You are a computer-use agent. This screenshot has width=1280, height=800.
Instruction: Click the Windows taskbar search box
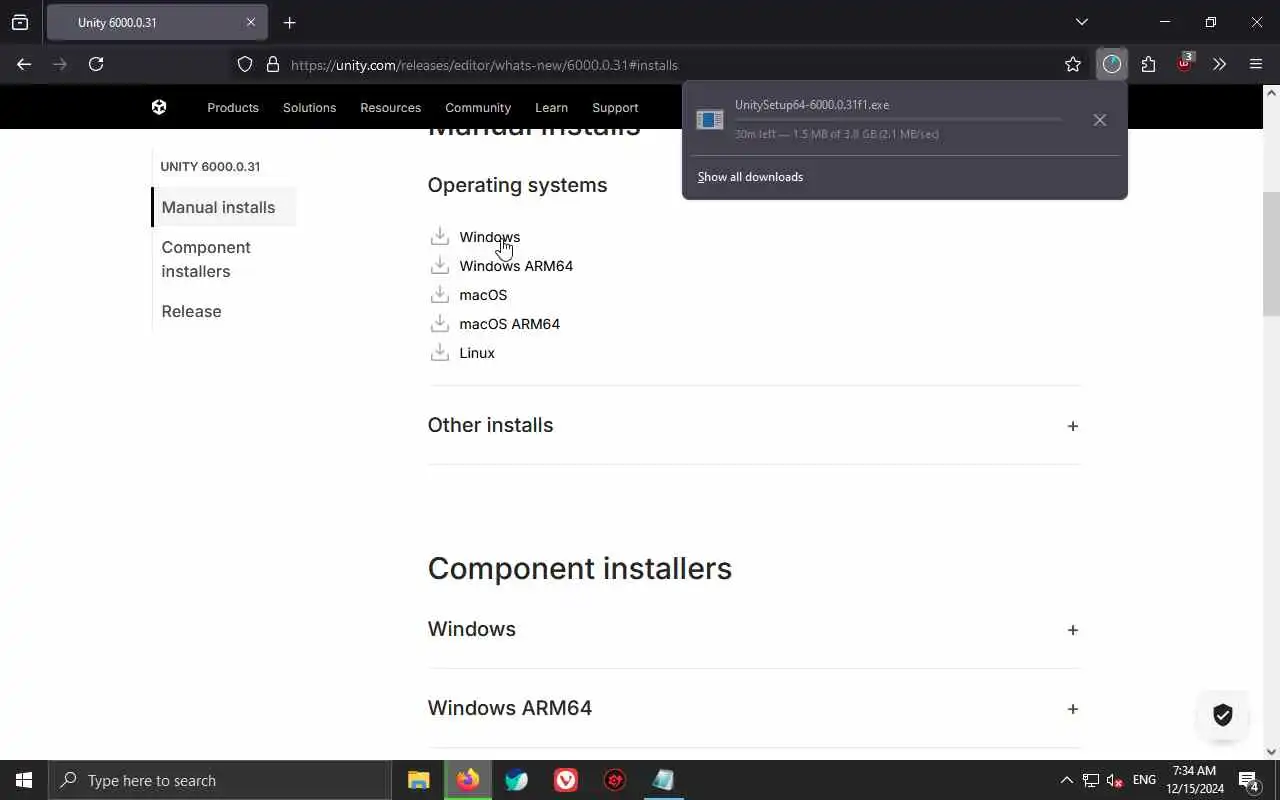[220, 780]
